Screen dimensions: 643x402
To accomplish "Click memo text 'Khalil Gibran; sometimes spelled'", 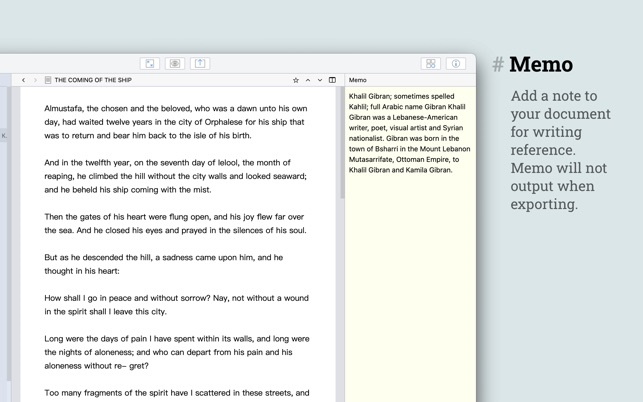I will coord(401,96).
